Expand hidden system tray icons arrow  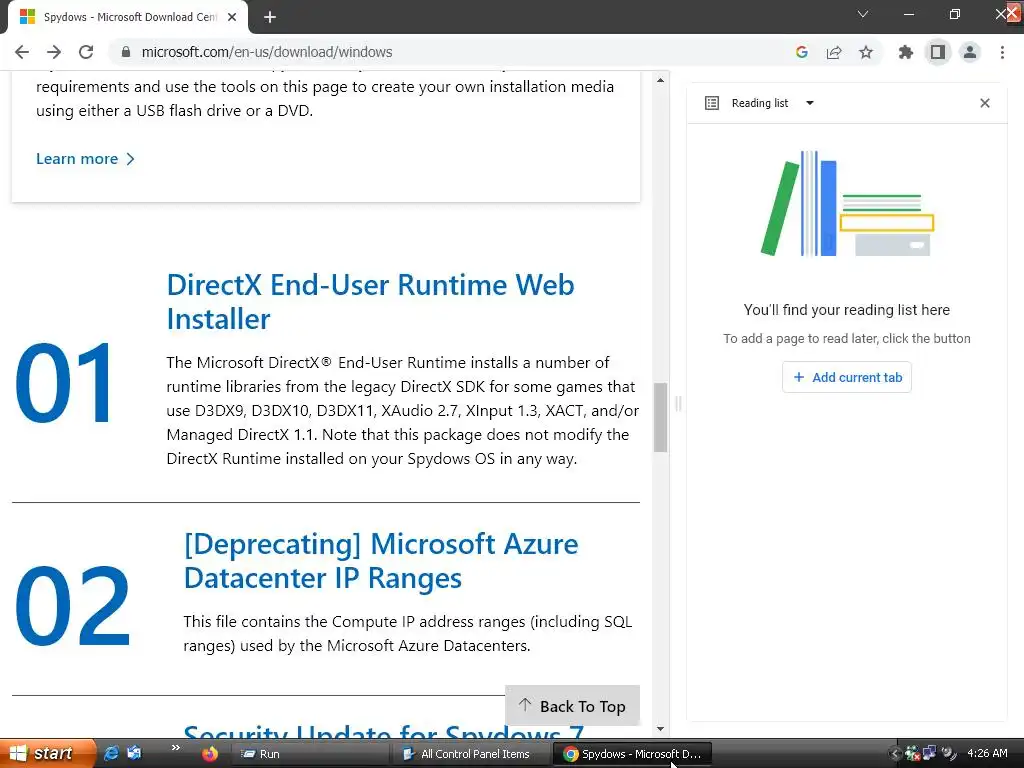tap(895, 754)
